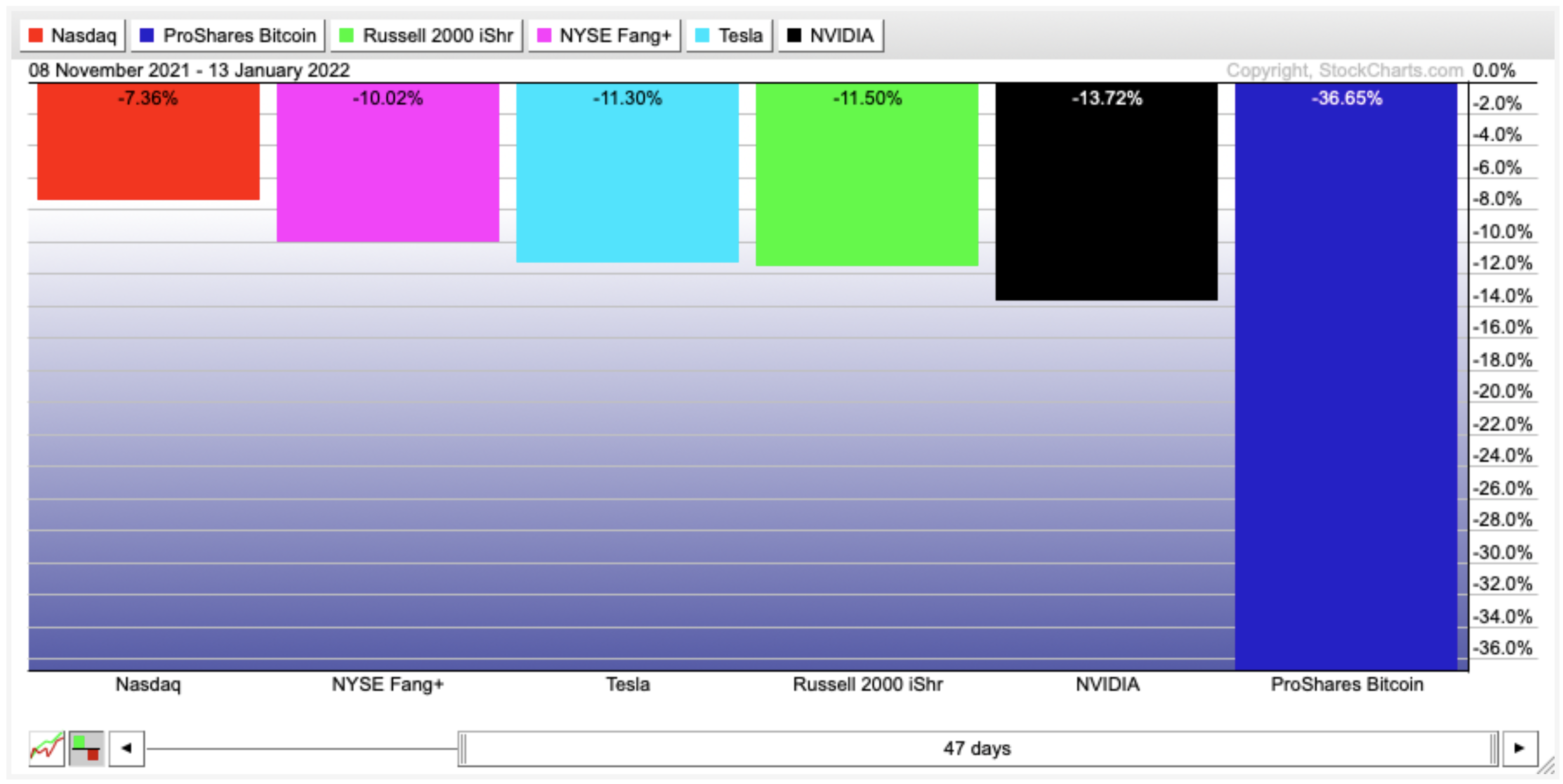Toggle the Tesla legend button
This screenshot has height=784, width=1563.
pos(729,36)
